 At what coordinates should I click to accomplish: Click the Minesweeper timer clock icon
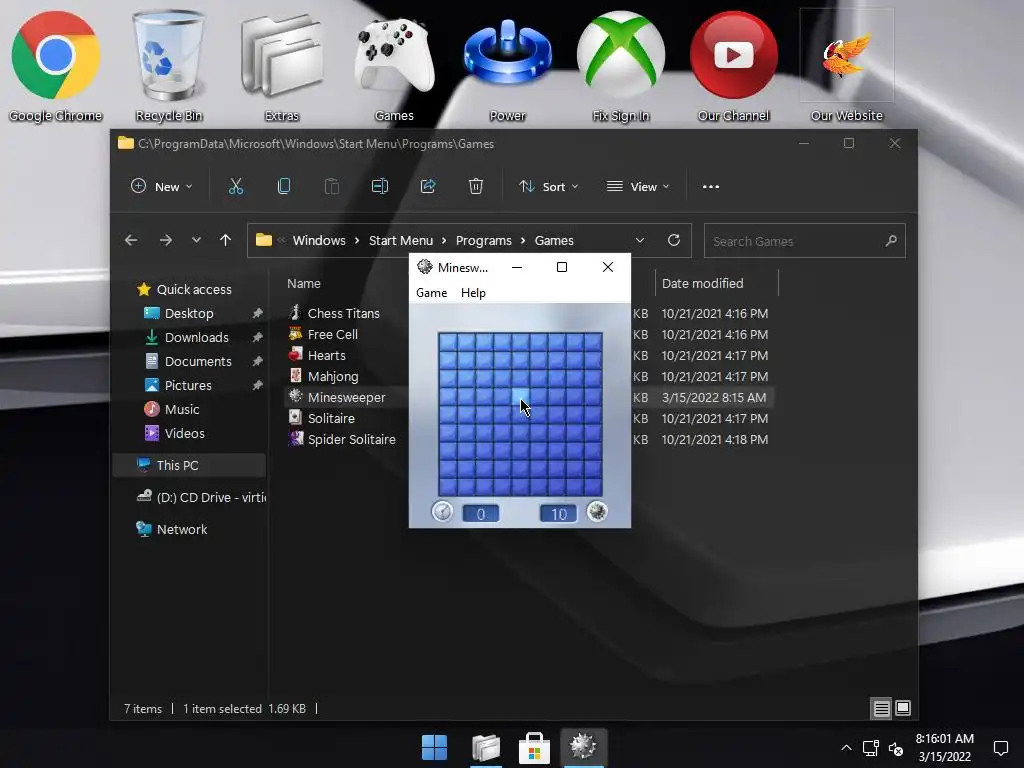click(442, 511)
